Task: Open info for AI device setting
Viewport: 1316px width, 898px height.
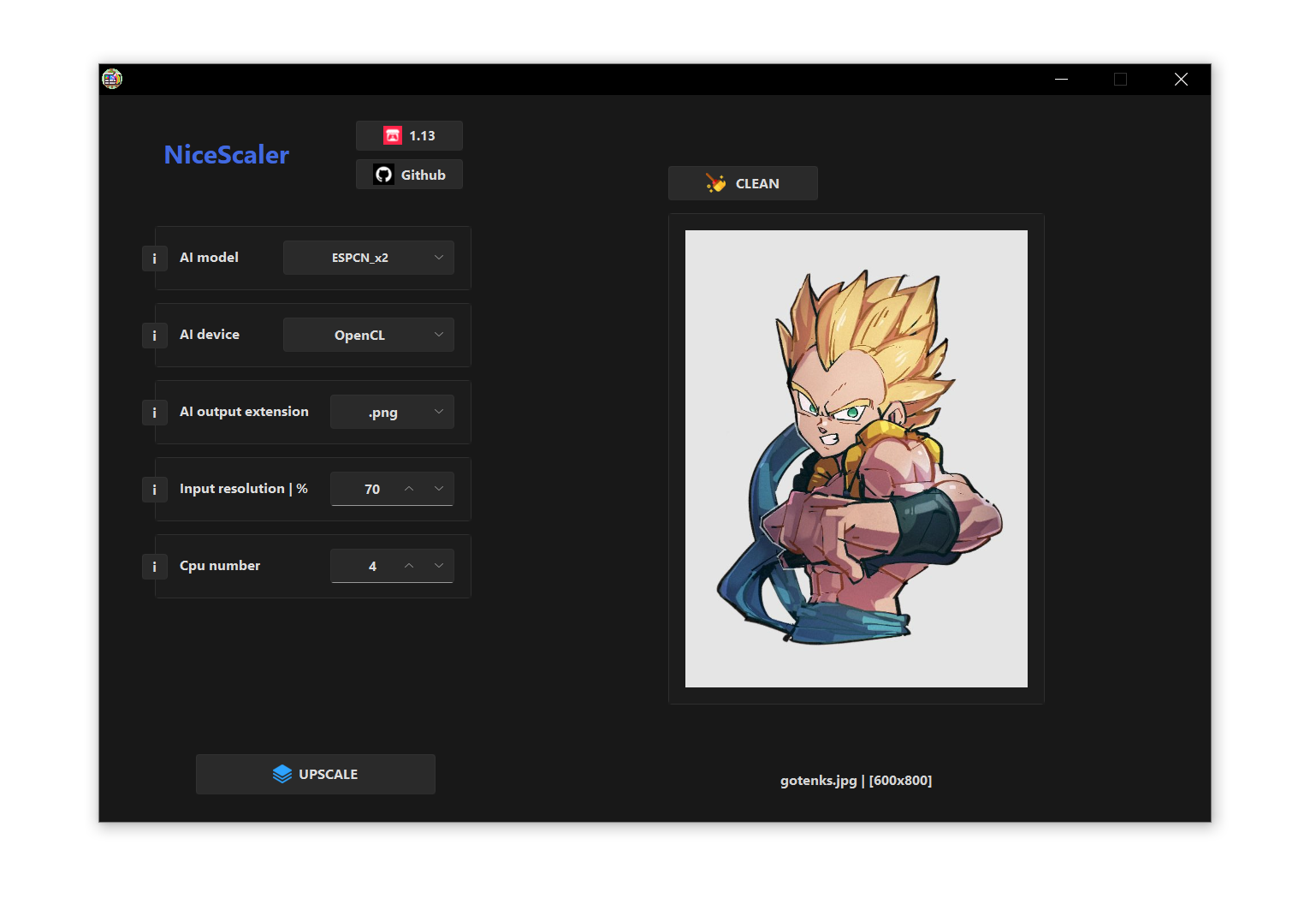Action: pyautogui.click(x=154, y=336)
